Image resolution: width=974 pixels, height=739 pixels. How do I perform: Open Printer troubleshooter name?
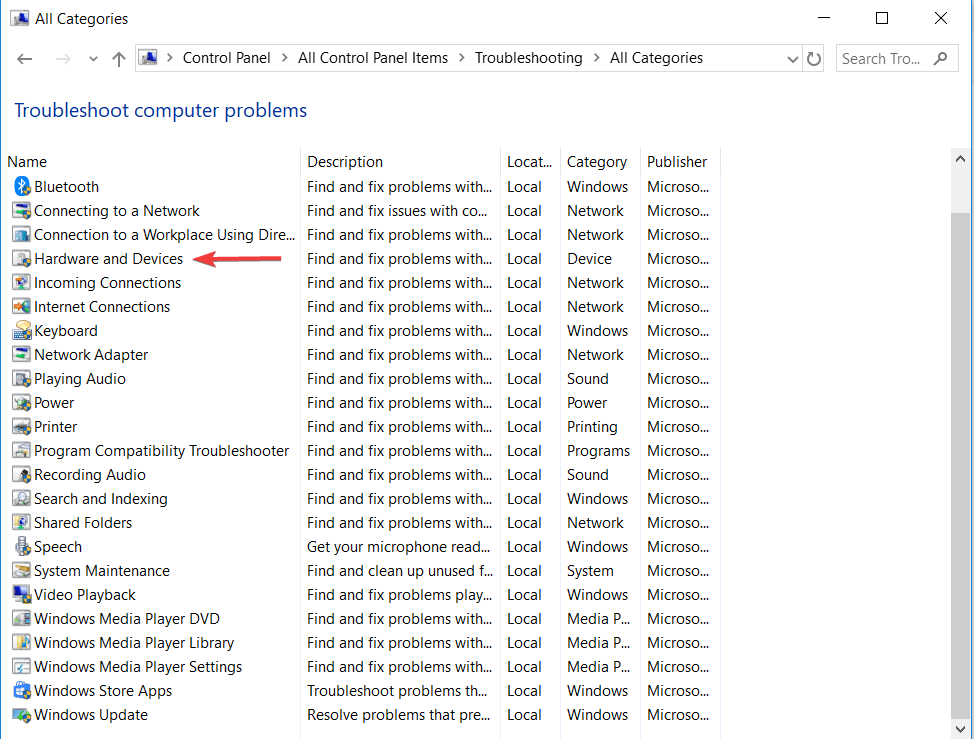click(x=55, y=427)
